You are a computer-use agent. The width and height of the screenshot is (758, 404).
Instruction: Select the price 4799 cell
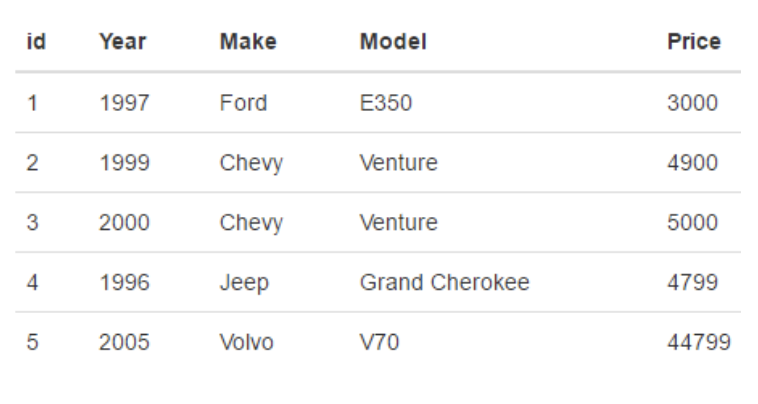point(692,283)
